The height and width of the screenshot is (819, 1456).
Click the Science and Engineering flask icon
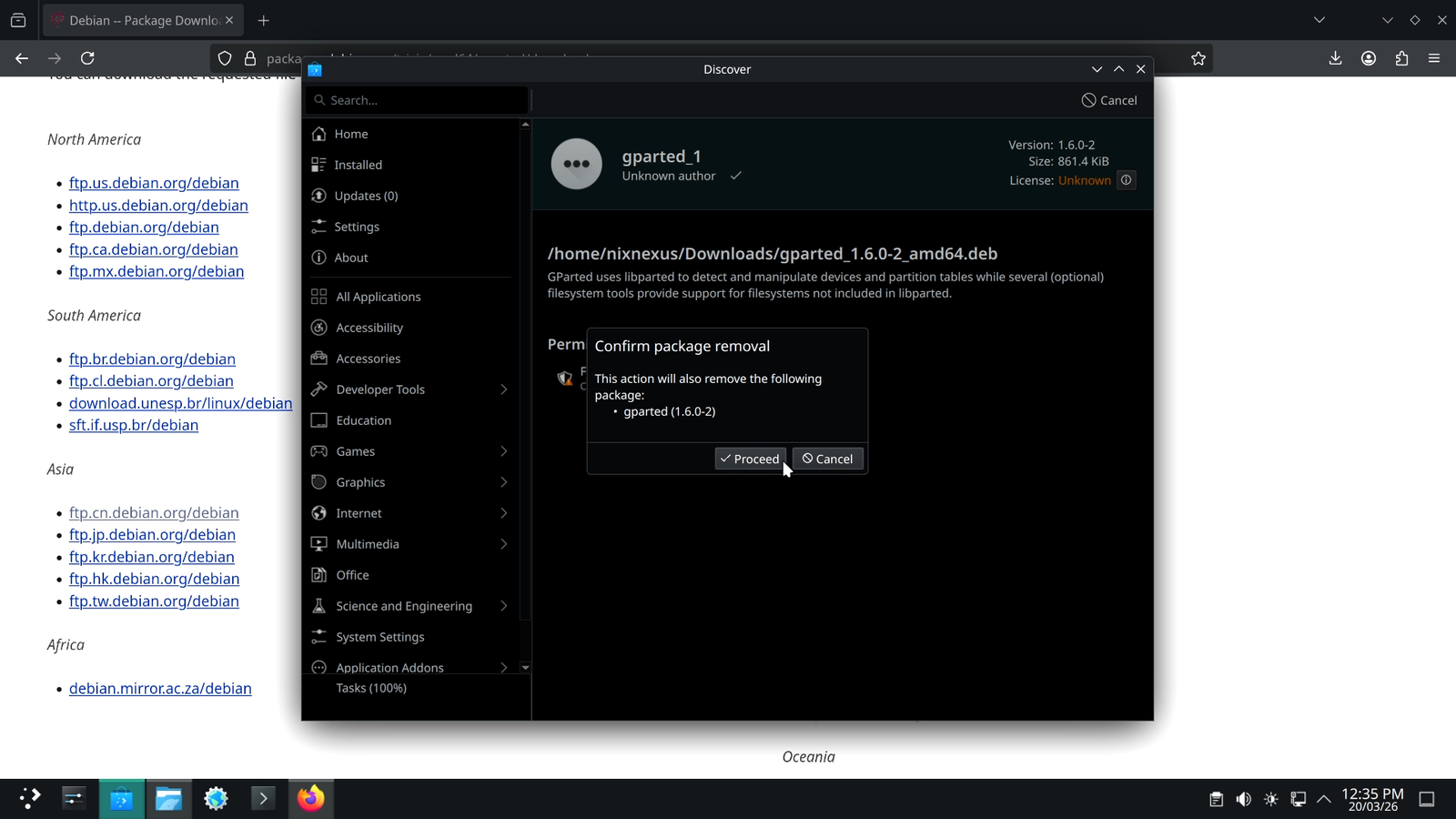[x=318, y=606]
